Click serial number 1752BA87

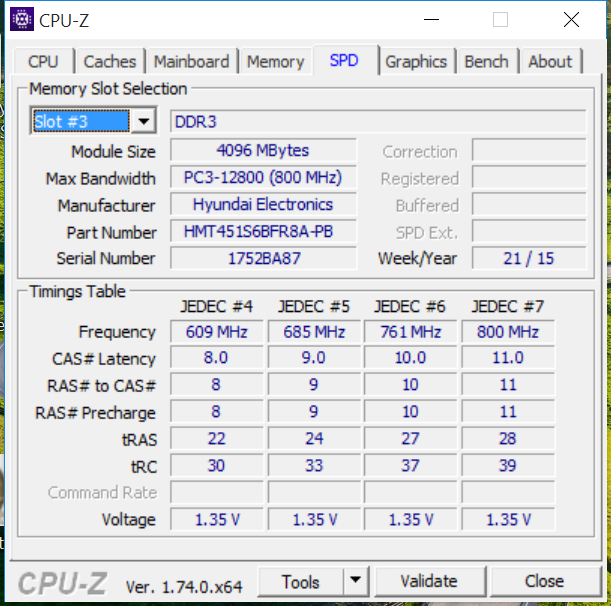coord(263,258)
